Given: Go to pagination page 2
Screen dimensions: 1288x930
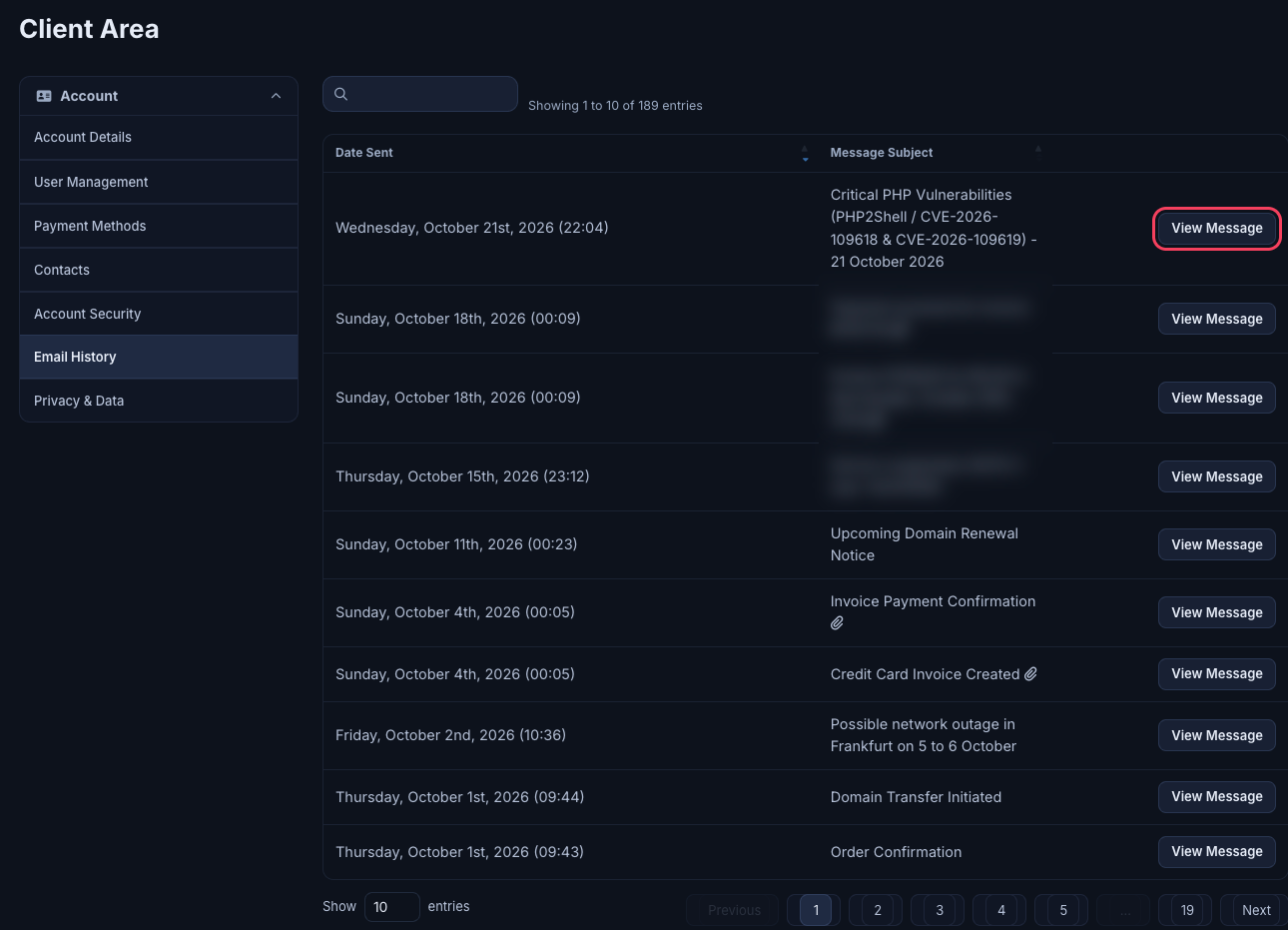Looking at the screenshot, I should coord(877,910).
